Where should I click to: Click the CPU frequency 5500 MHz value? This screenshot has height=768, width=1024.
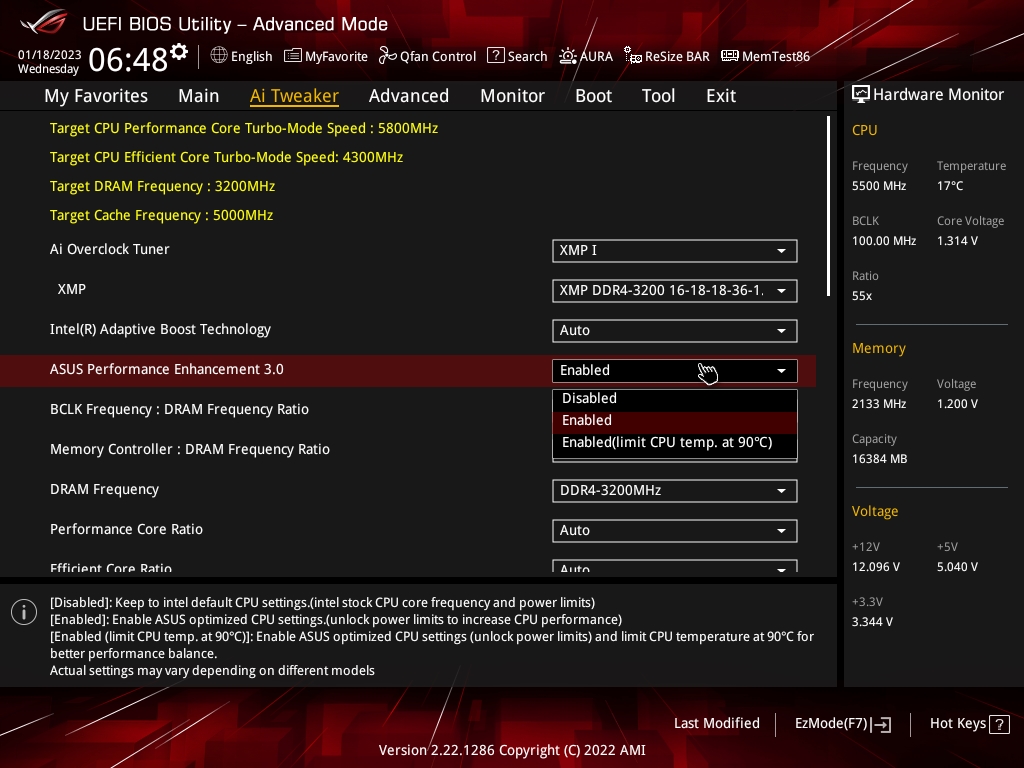click(x=879, y=185)
